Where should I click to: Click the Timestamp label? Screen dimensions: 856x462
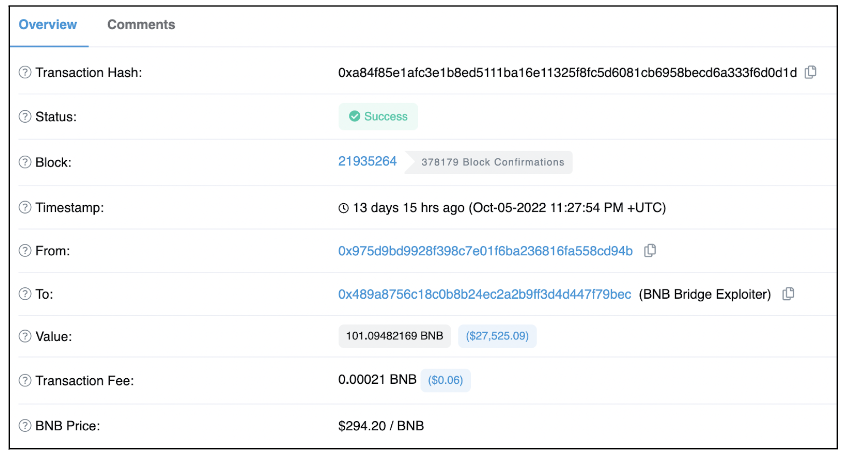pos(70,208)
